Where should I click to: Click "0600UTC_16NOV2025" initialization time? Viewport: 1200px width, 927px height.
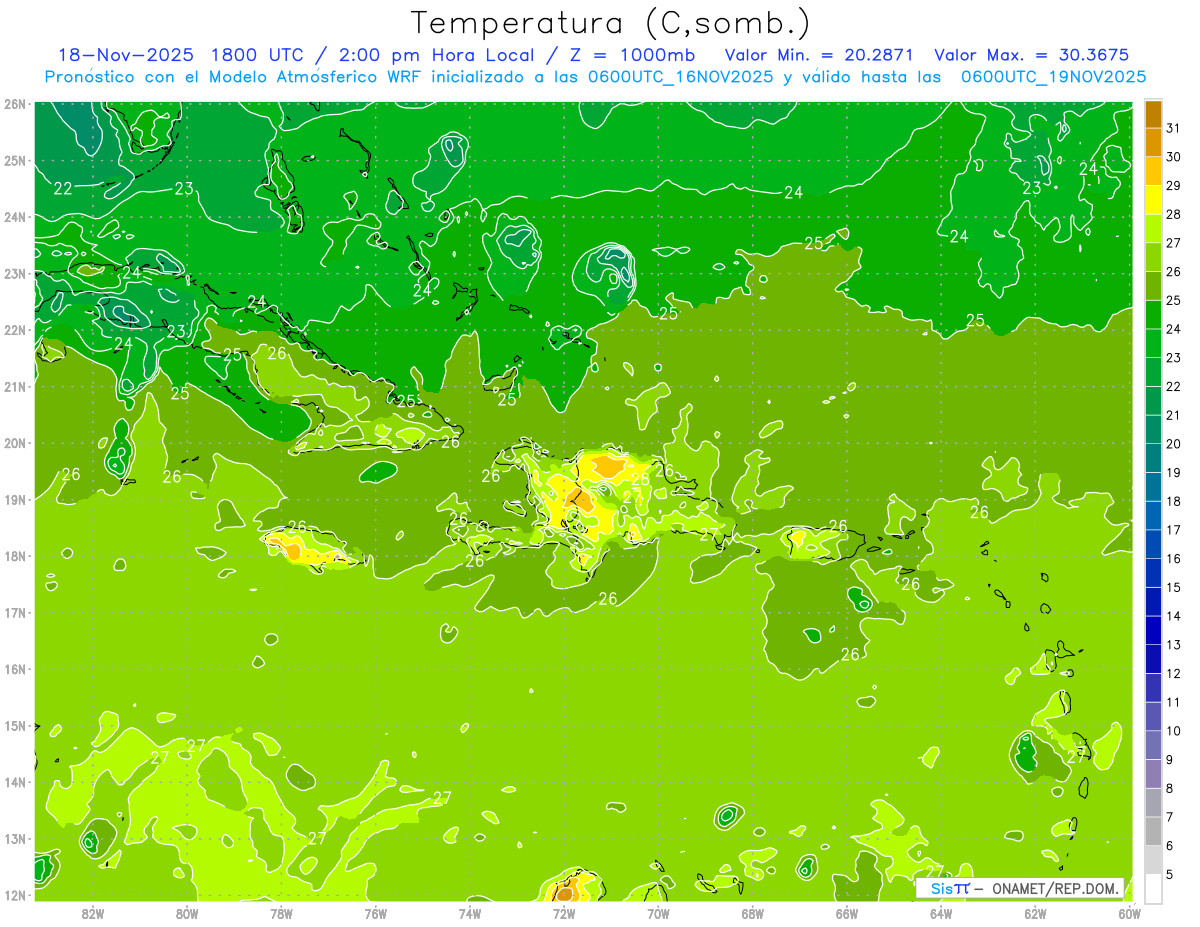pos(680,77)
